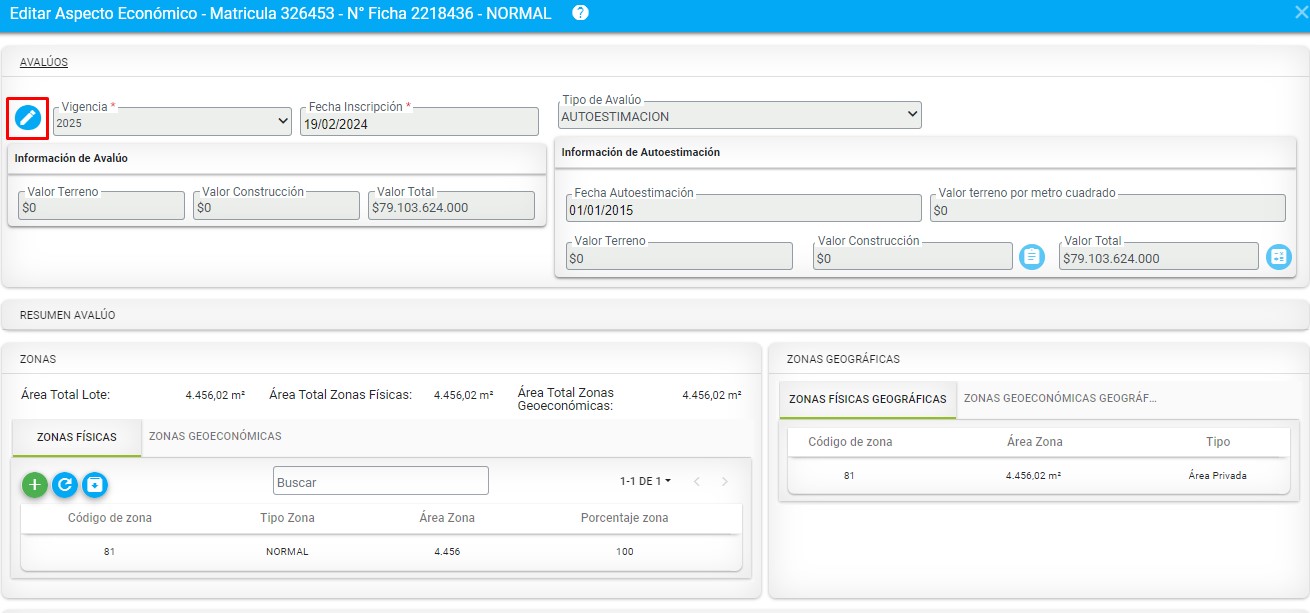This screenshot has height=613, width=1310.
Task: Click Valor terreno por metro cuadrado field
Action: click(x=1107, y=208)
